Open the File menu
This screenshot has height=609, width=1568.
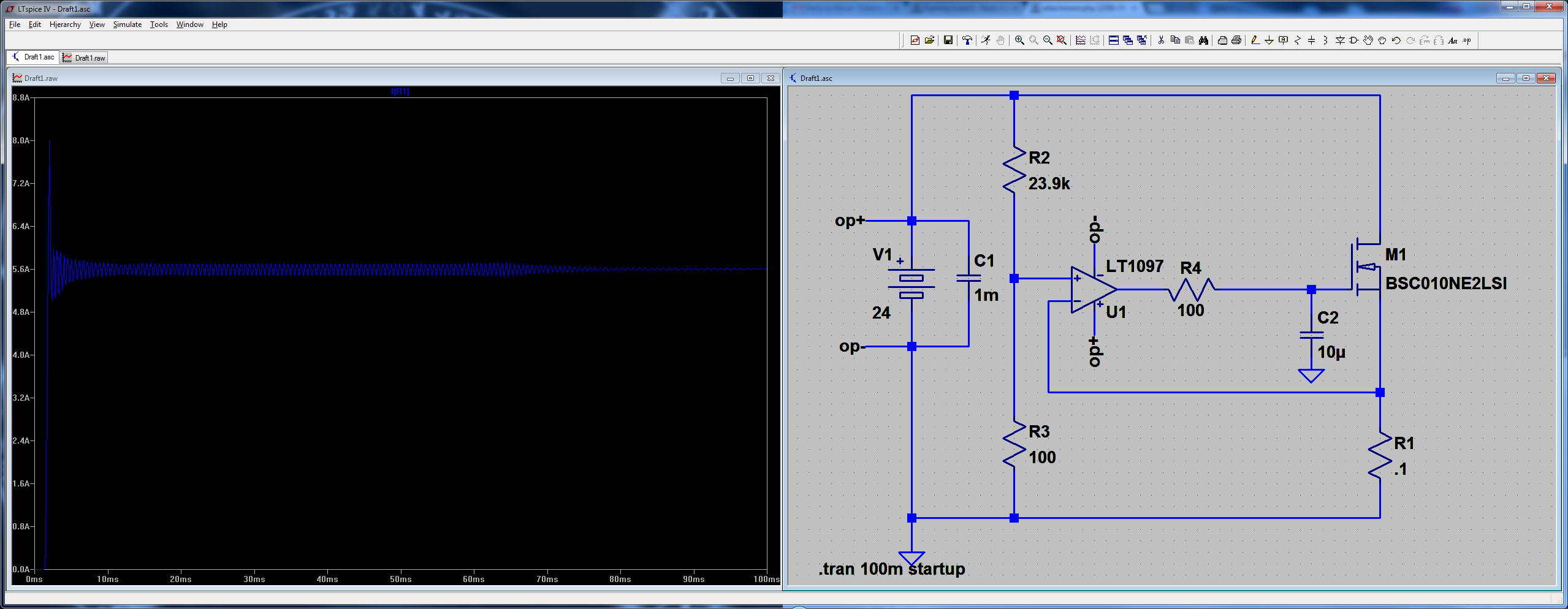point(15,25)
